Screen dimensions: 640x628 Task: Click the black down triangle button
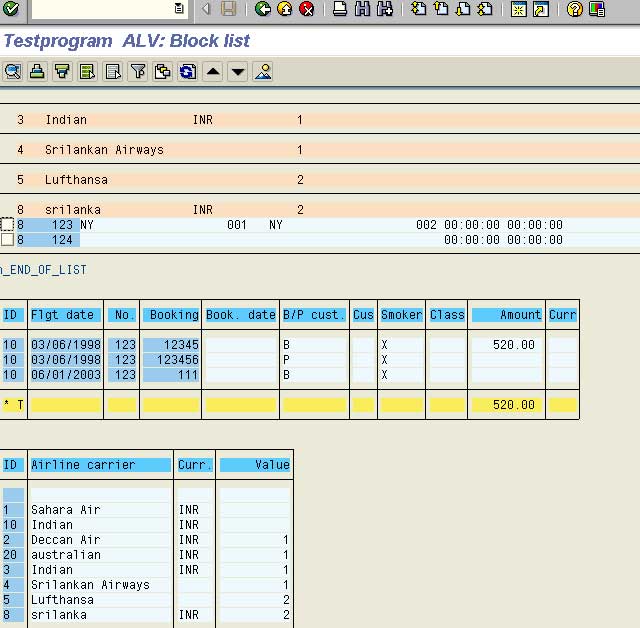tap(238, 72)
